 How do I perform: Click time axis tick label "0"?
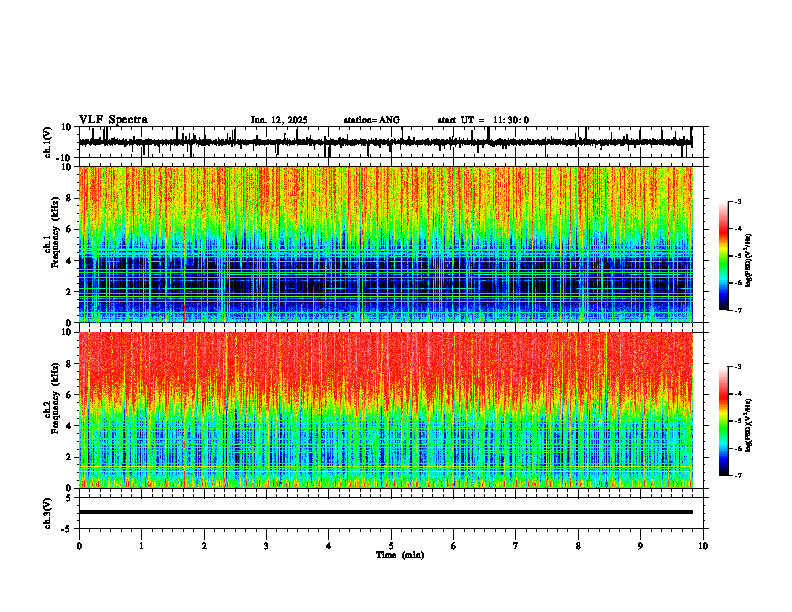click(x=79, y=546)
